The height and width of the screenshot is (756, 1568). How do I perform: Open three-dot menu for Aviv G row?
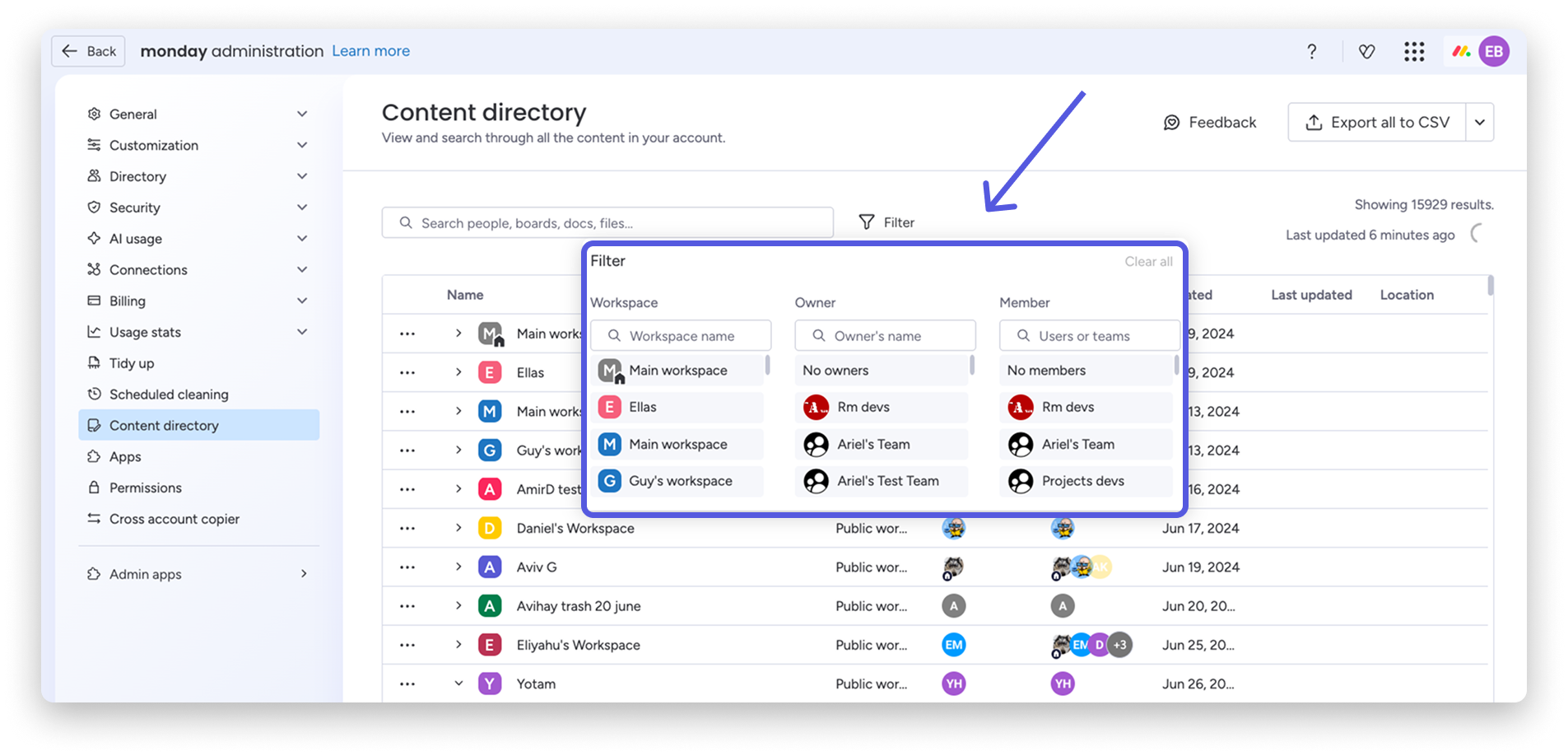click(407, 567)
